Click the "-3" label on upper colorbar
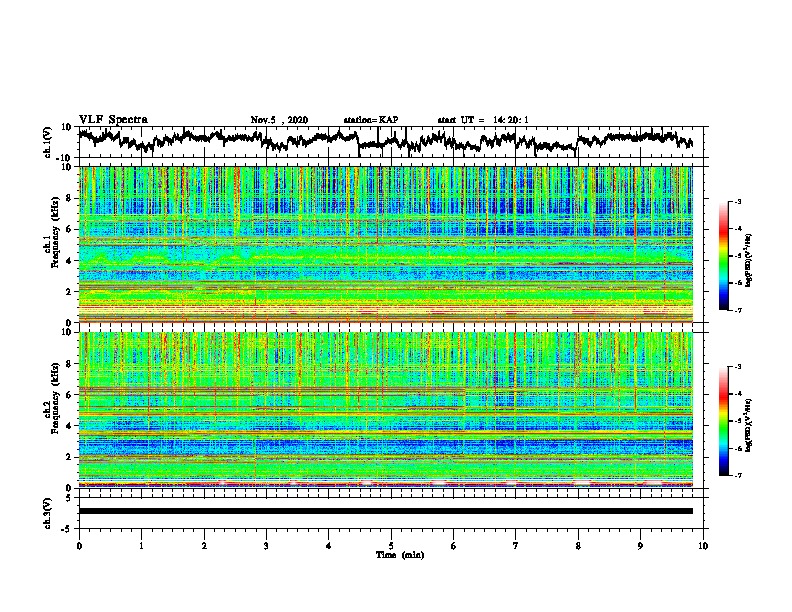The image size is (792, 612). [737, 202]
